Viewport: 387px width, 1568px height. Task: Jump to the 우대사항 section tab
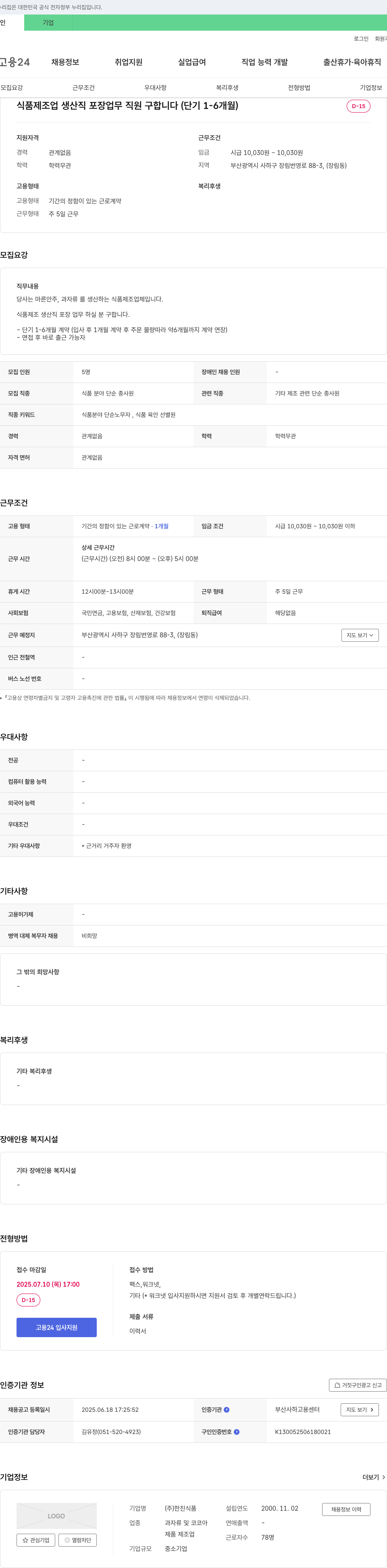pos(156,88)
